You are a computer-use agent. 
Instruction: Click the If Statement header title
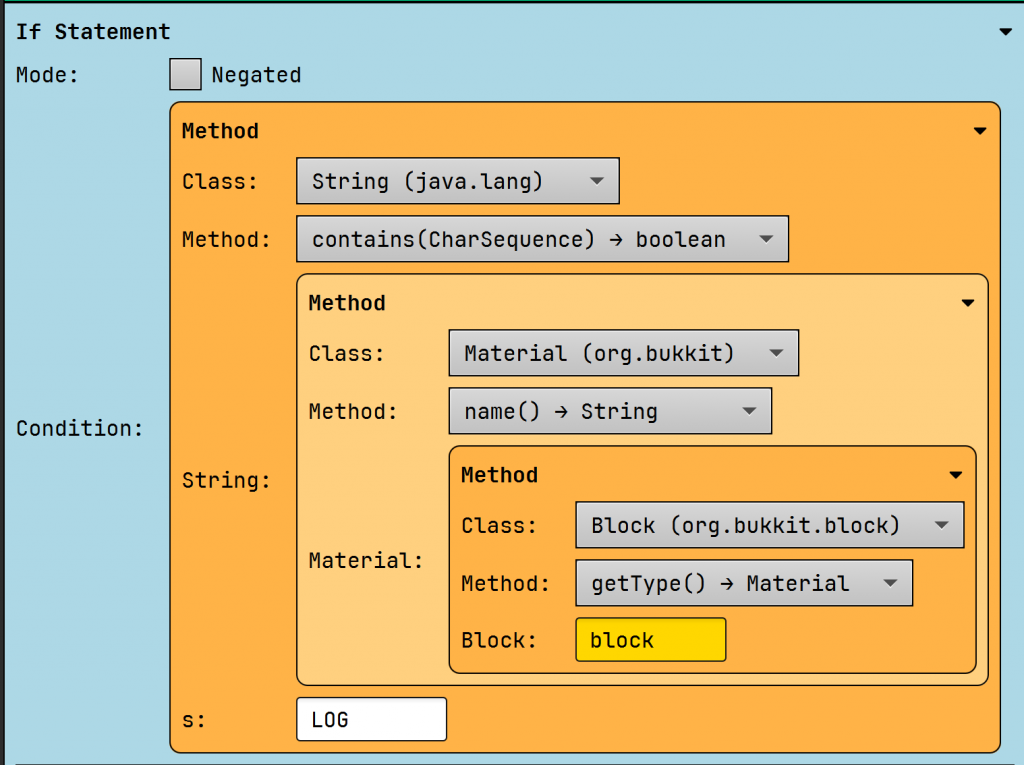coord(93,32)
